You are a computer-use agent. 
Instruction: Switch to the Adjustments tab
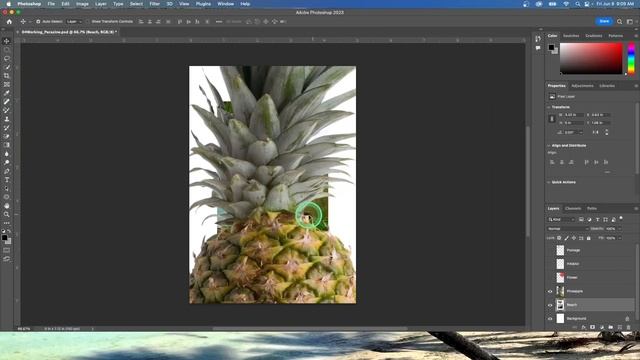[x=582, y=86]
